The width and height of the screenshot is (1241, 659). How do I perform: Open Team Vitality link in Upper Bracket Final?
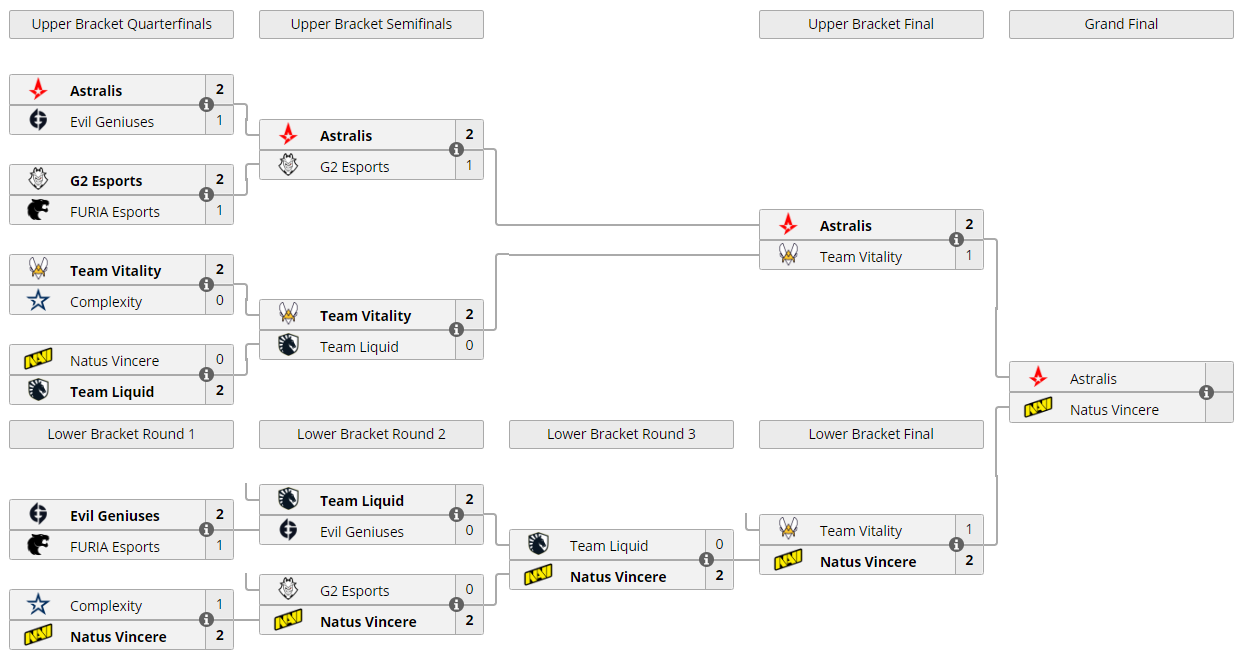pos(860,257)
